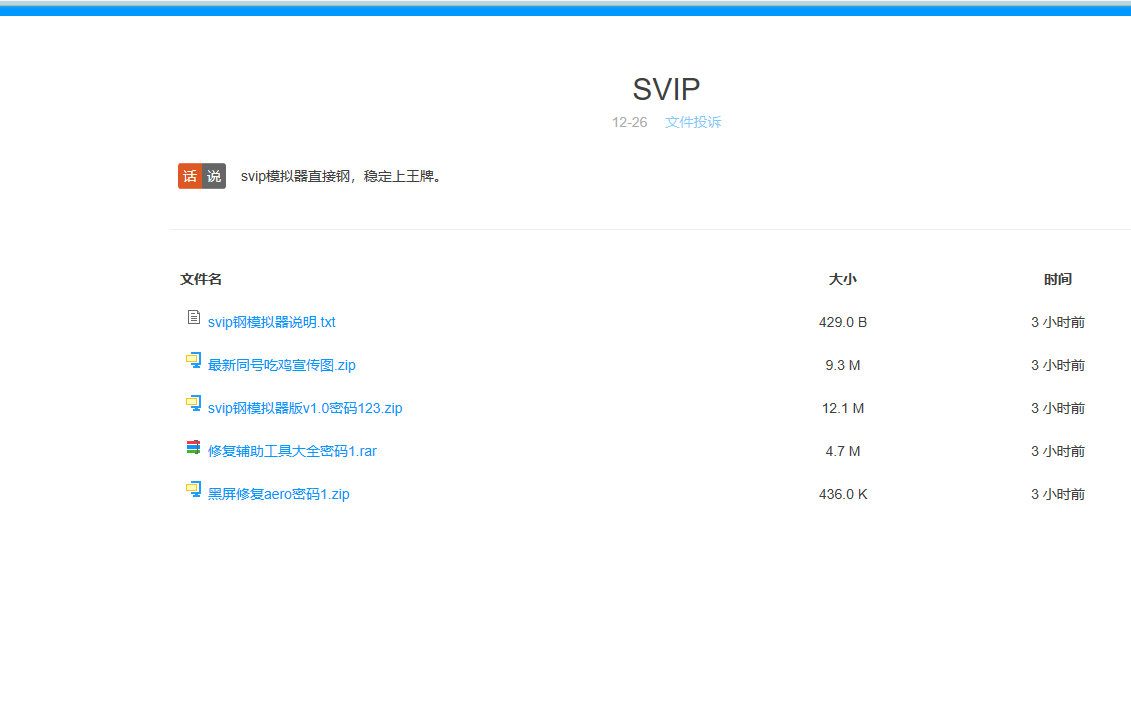Click the zip icon beside svip钢模拟器版v1.0密码123.zip
Screen dimensions: 1131x712
[x=193, y=403]
